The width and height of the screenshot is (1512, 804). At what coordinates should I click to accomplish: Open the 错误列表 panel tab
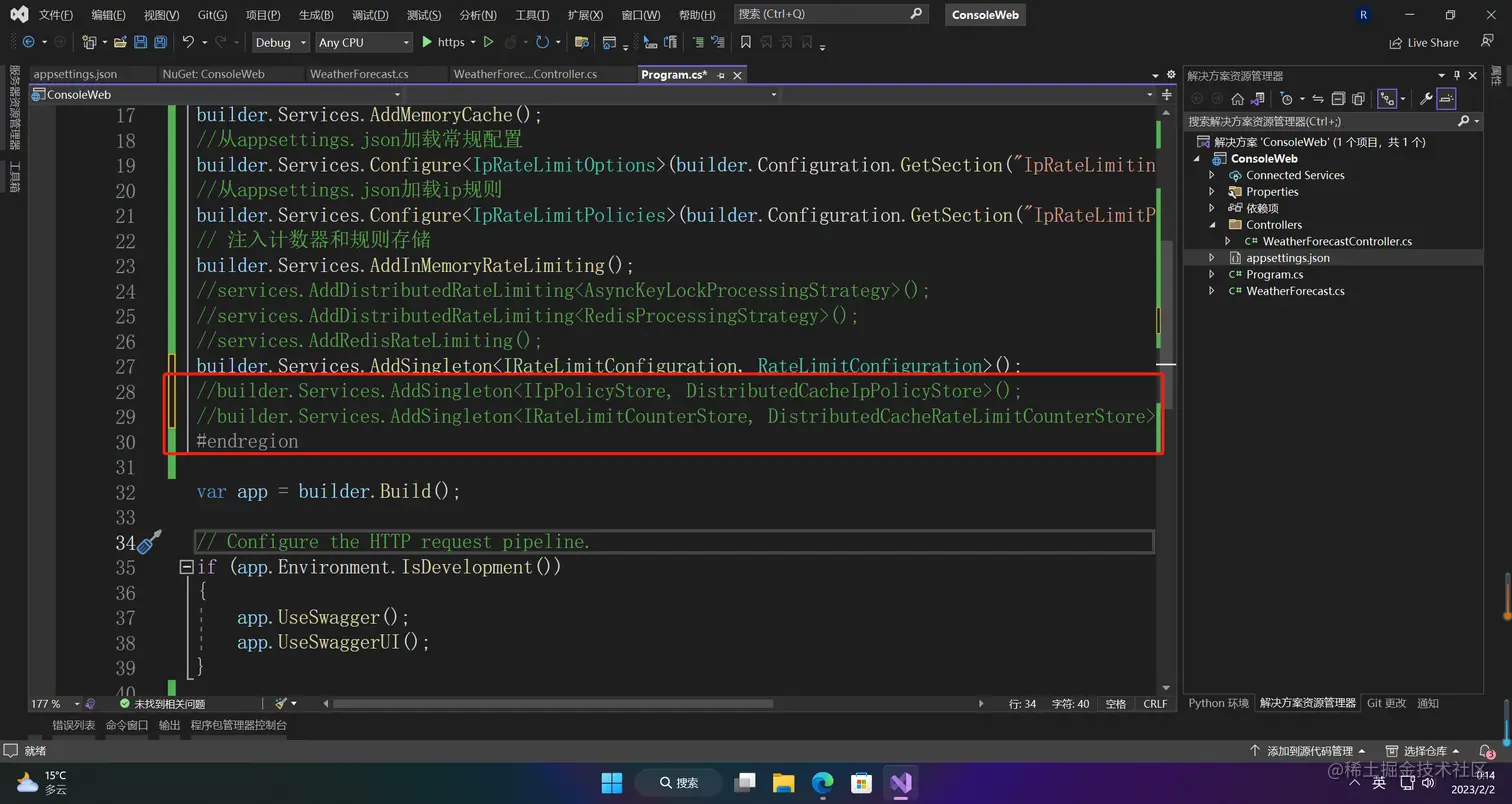point(74,725)
